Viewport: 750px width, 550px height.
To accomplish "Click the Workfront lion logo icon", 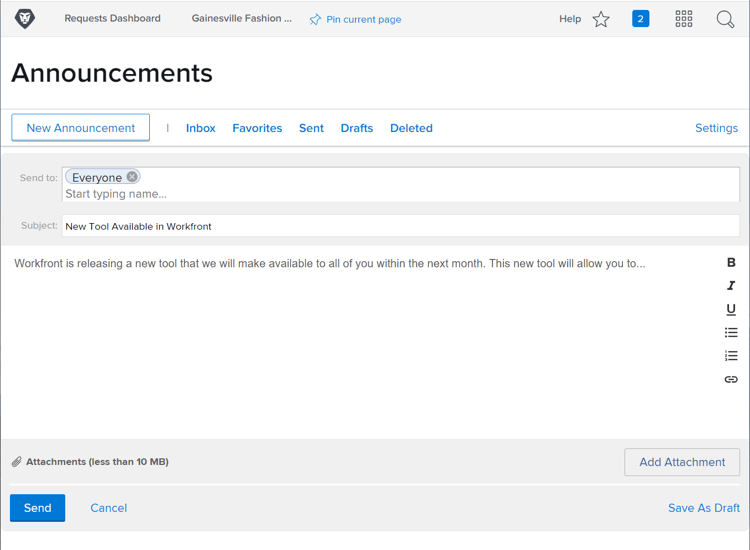I will (24, 19).
